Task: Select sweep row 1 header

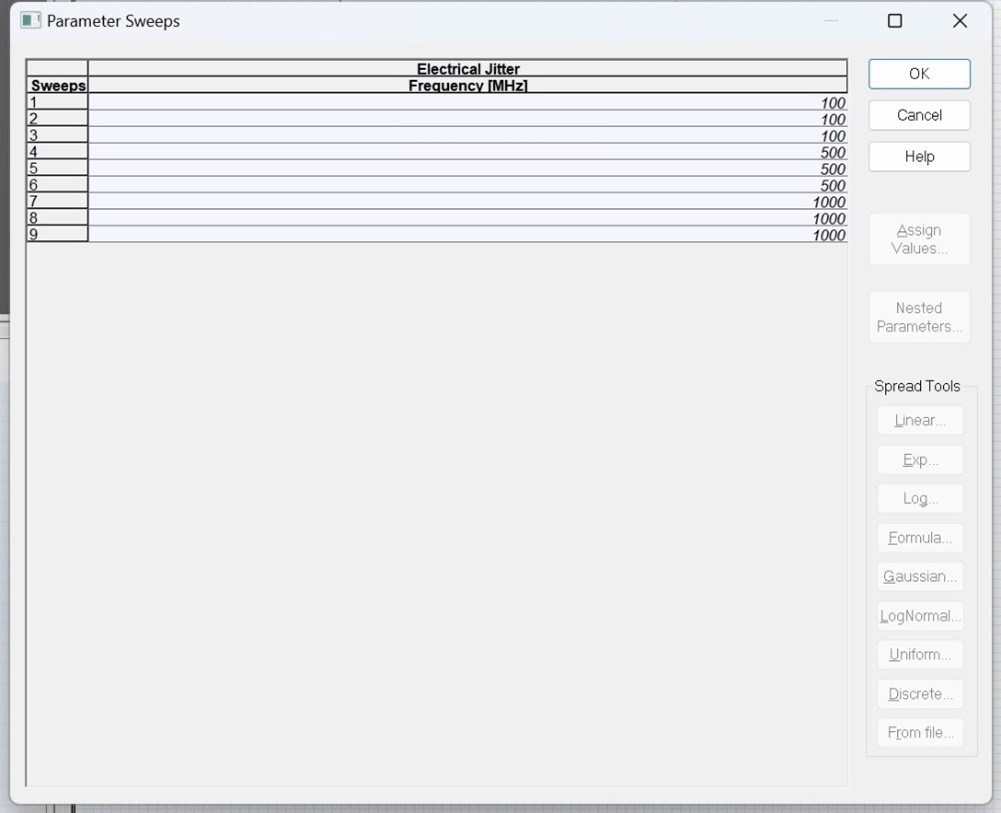Action: pyautogui.click(x=57, y=102)
